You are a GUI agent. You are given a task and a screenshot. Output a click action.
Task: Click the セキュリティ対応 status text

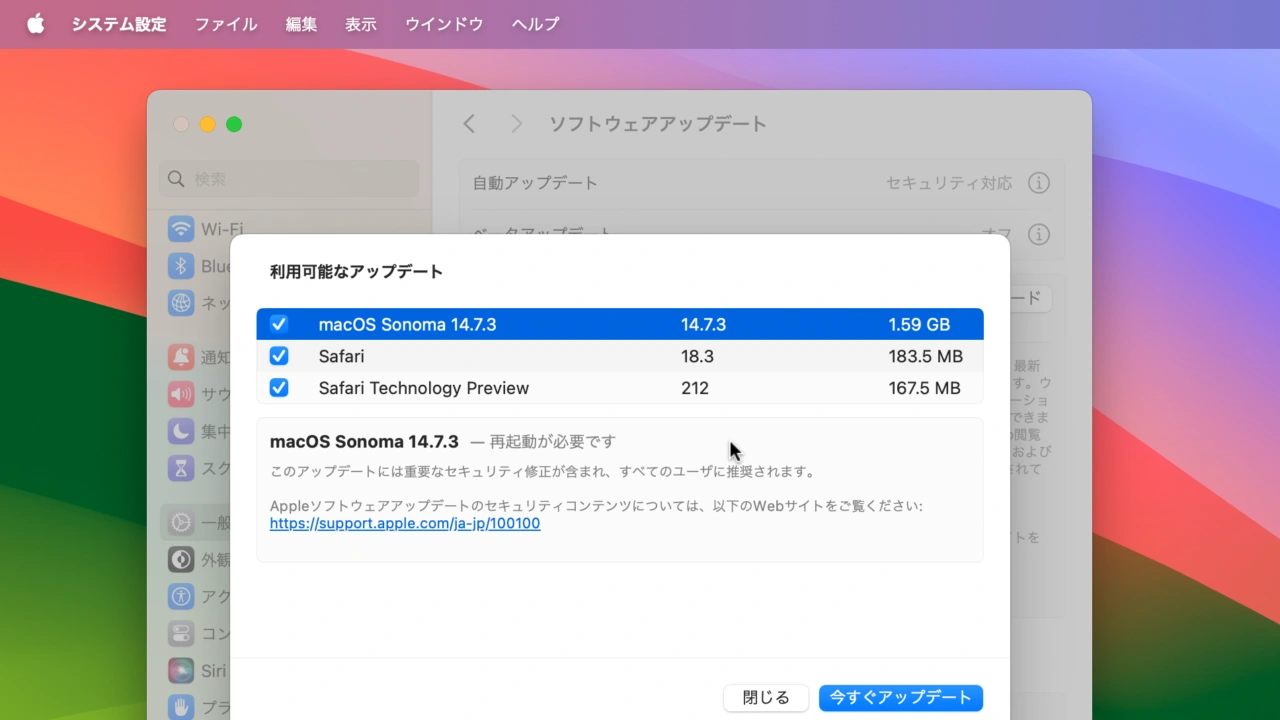click(x=949, y=183)
